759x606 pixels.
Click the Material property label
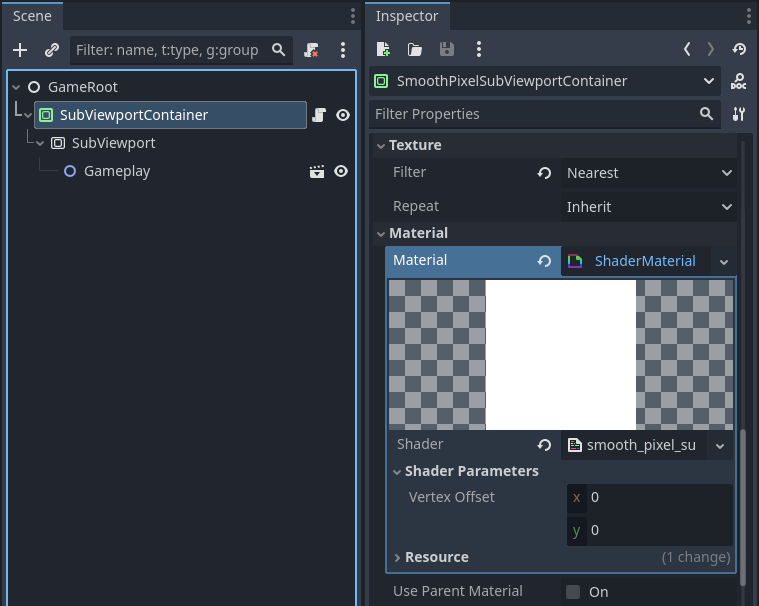pos(420,260)
